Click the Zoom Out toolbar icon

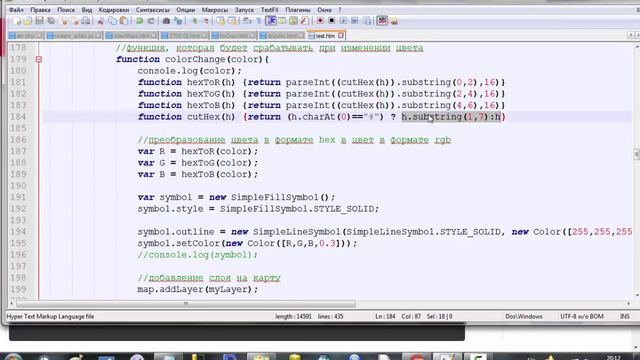[206, 21]
